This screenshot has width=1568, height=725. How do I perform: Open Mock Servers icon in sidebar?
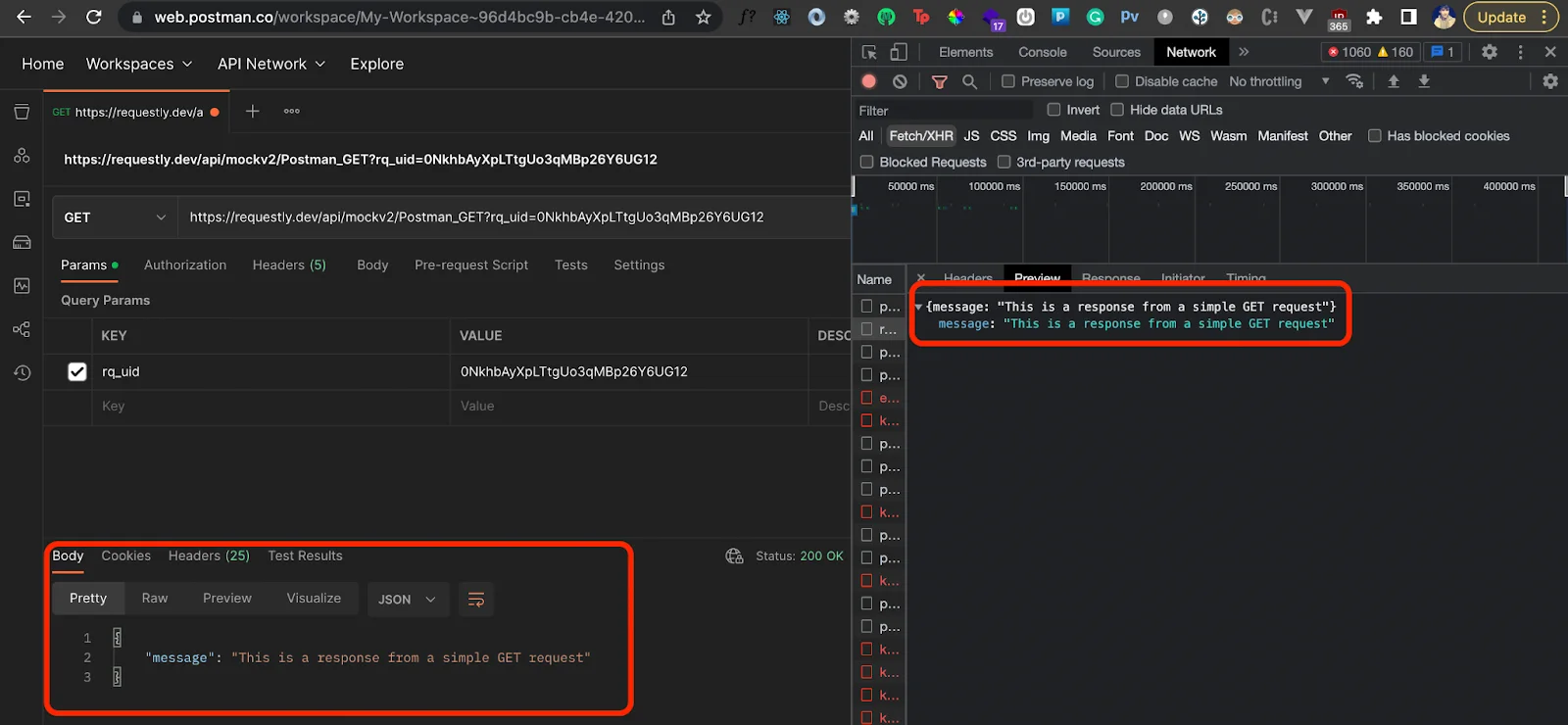pos(22,242)
